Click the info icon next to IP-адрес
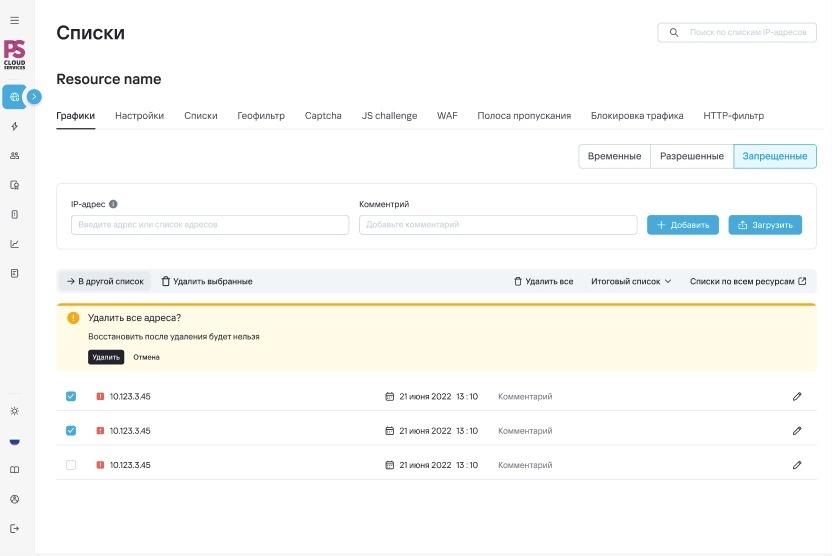 click(113, 204)
